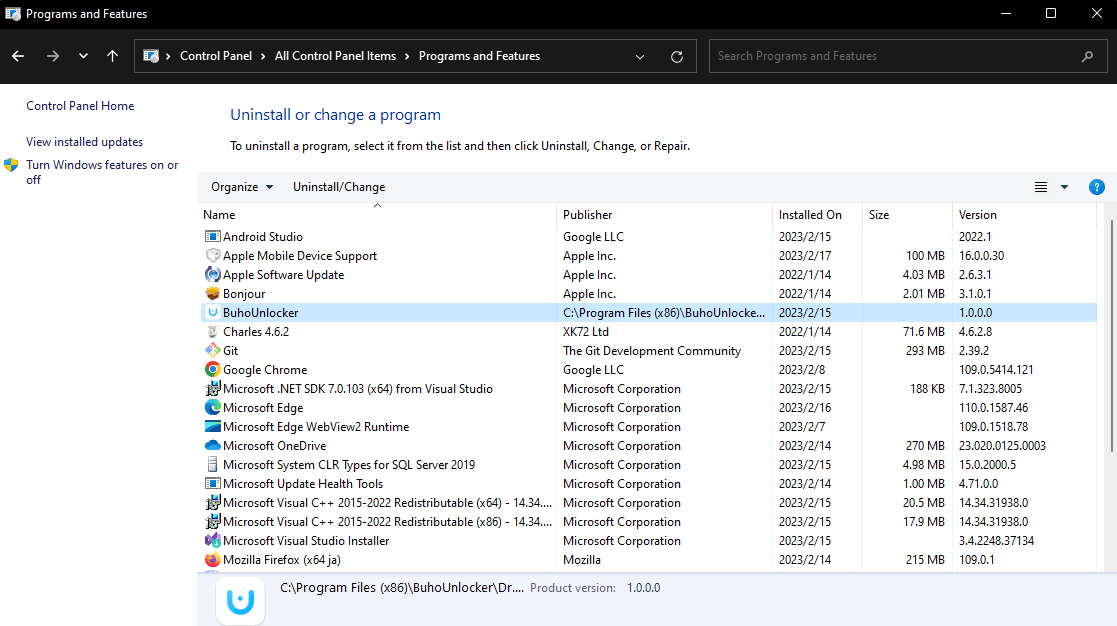Click the Charles 4.6.2 icon

pyautogui.click(x=212, y=331)
